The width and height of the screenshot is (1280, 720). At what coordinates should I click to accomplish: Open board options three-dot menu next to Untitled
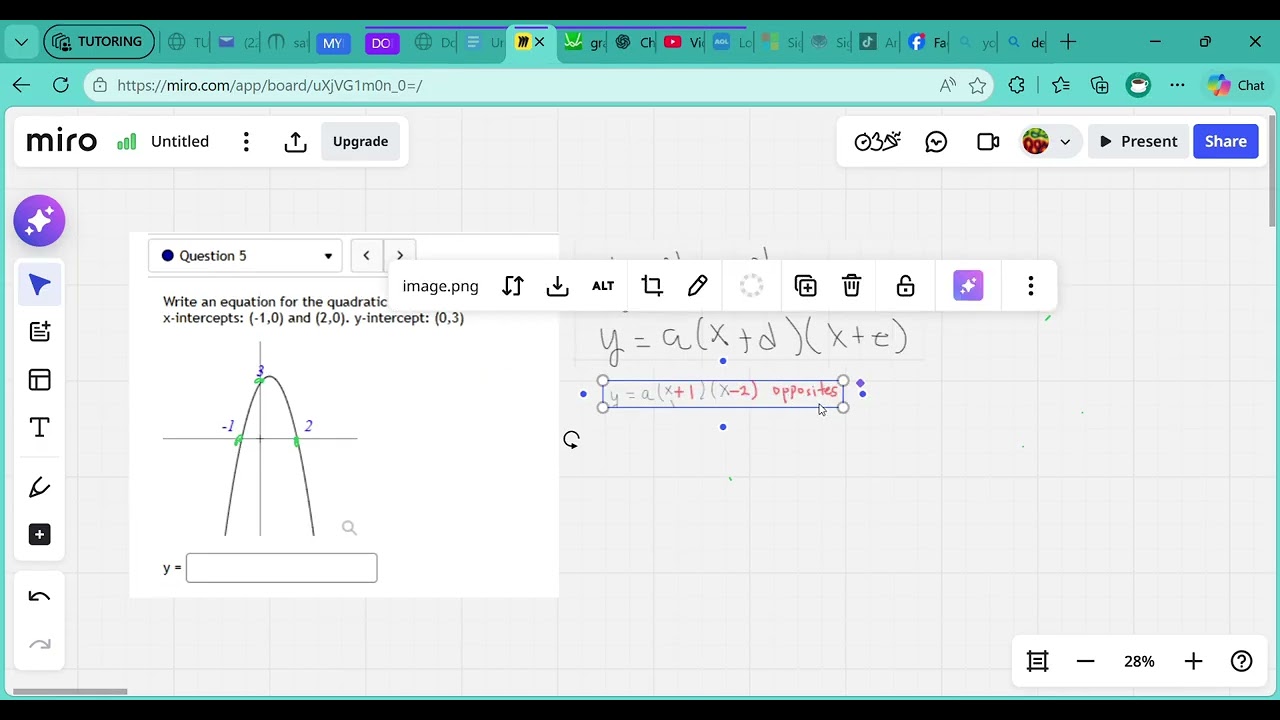tap(246, 142)
